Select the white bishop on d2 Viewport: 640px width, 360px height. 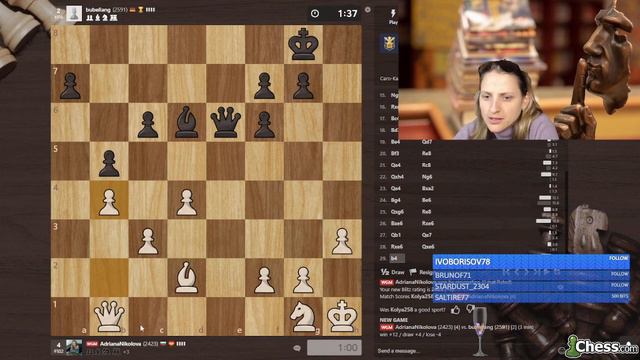pyautogui.click(x=187, y=278)
